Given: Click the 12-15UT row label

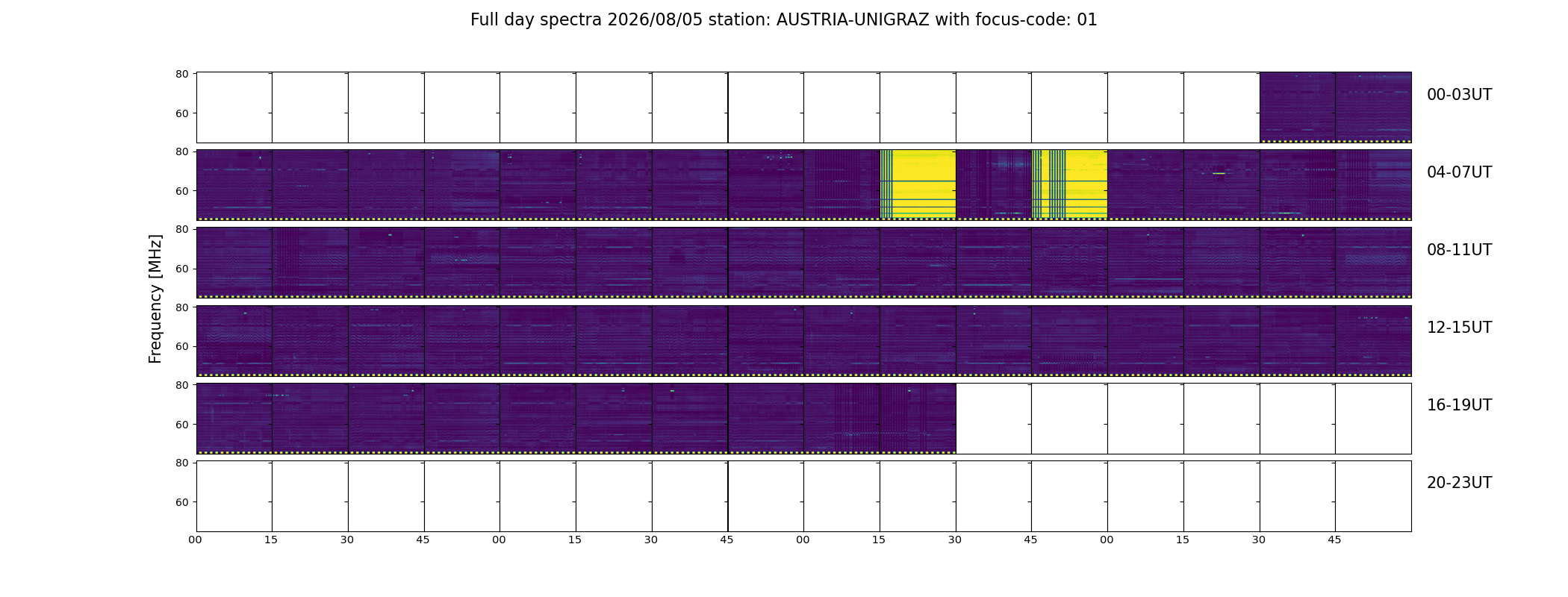Looking at the screenshot, I should click(1459, 328).
